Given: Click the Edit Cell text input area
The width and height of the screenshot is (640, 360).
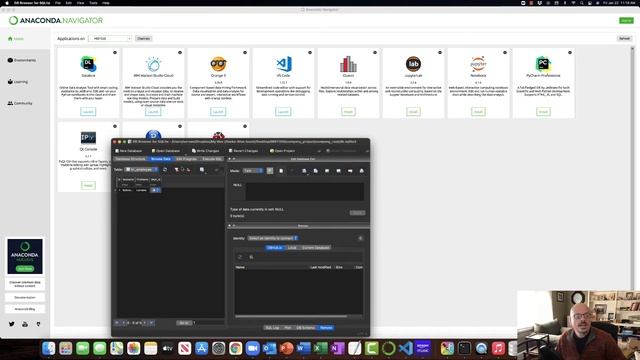Looking at the screenshot, I should (x=304, y=191).
